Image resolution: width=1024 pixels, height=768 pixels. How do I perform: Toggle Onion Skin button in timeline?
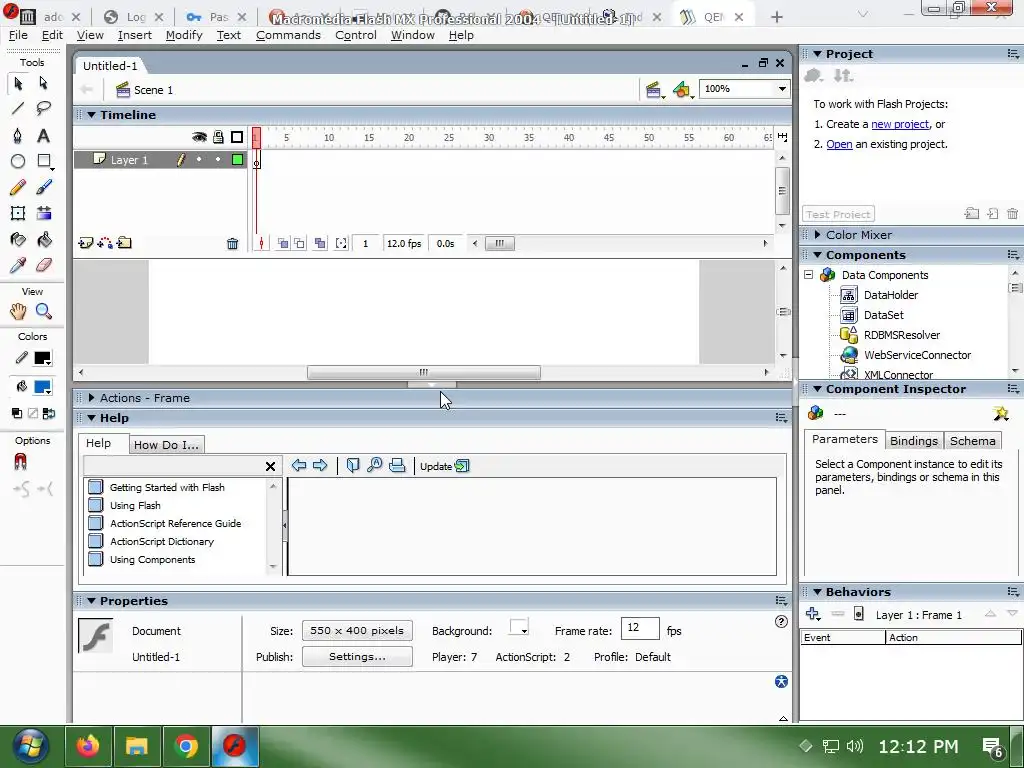coord(283,244)
